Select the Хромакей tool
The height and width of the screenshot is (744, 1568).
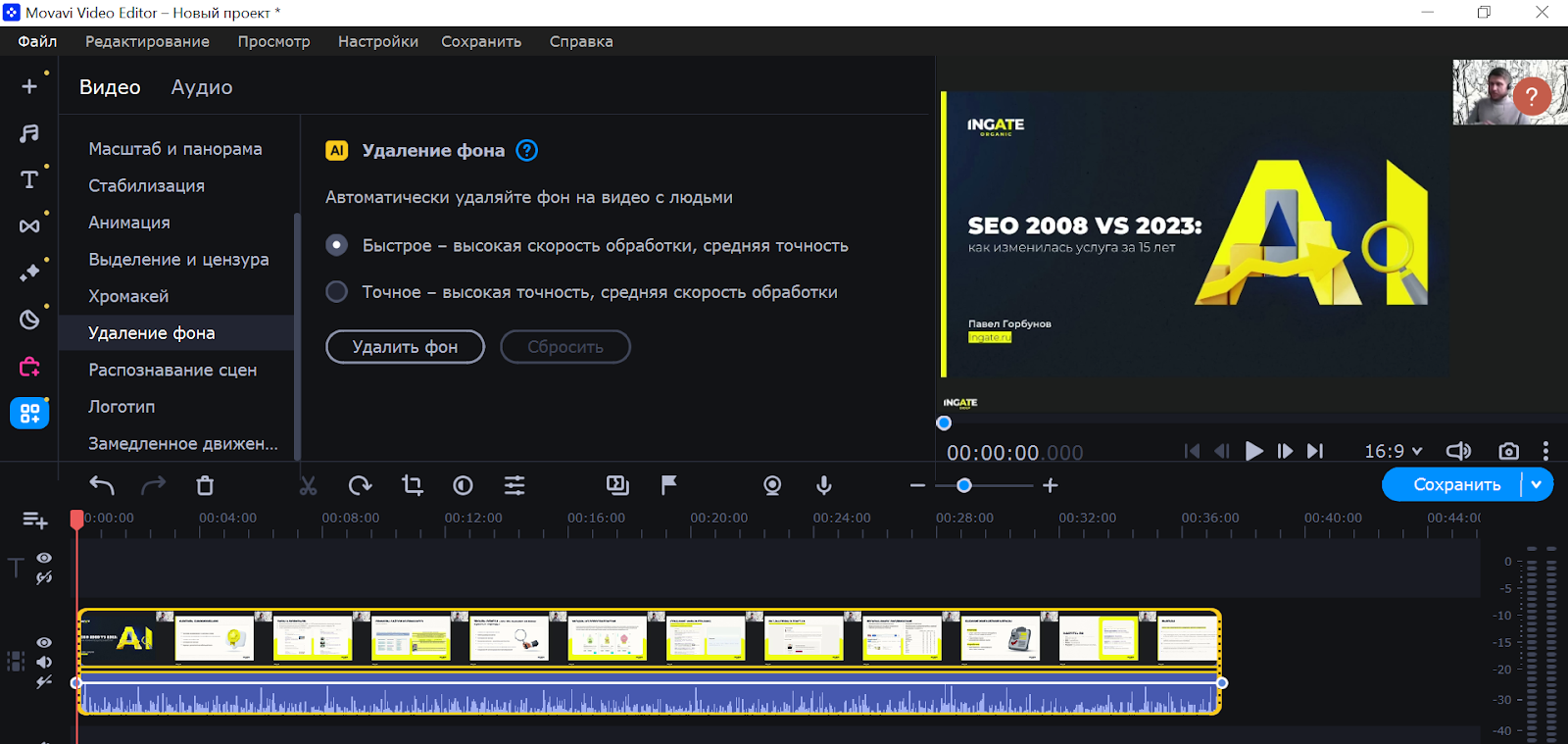128,296
